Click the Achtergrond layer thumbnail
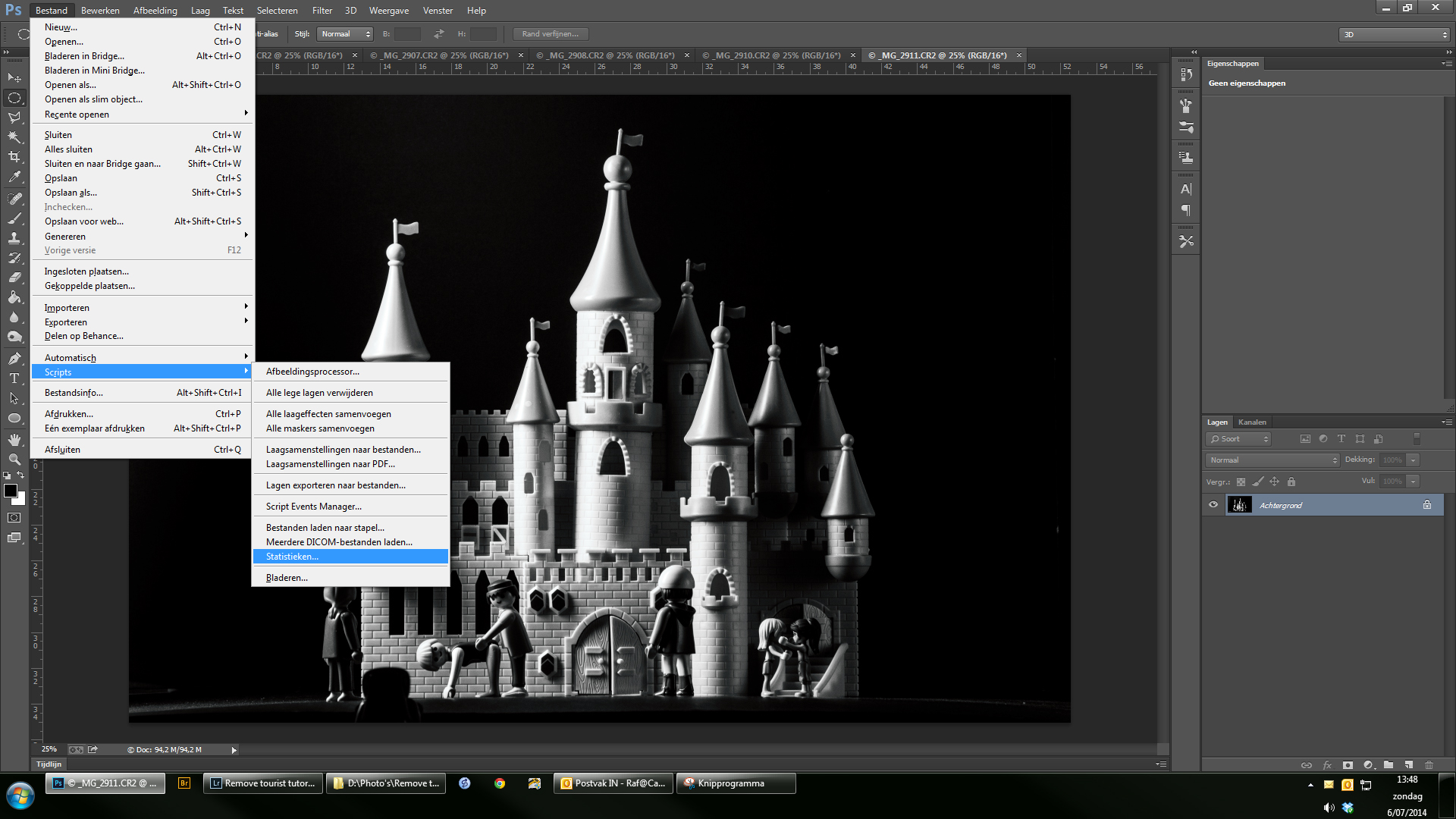The height and width of the screenshot is (819, 1456). tap(1240, 505)
